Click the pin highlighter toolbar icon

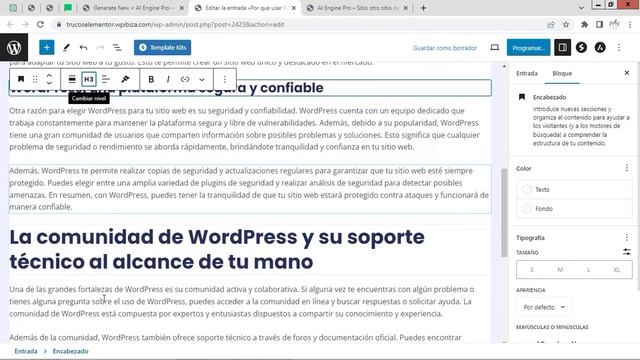pos(125,79)
